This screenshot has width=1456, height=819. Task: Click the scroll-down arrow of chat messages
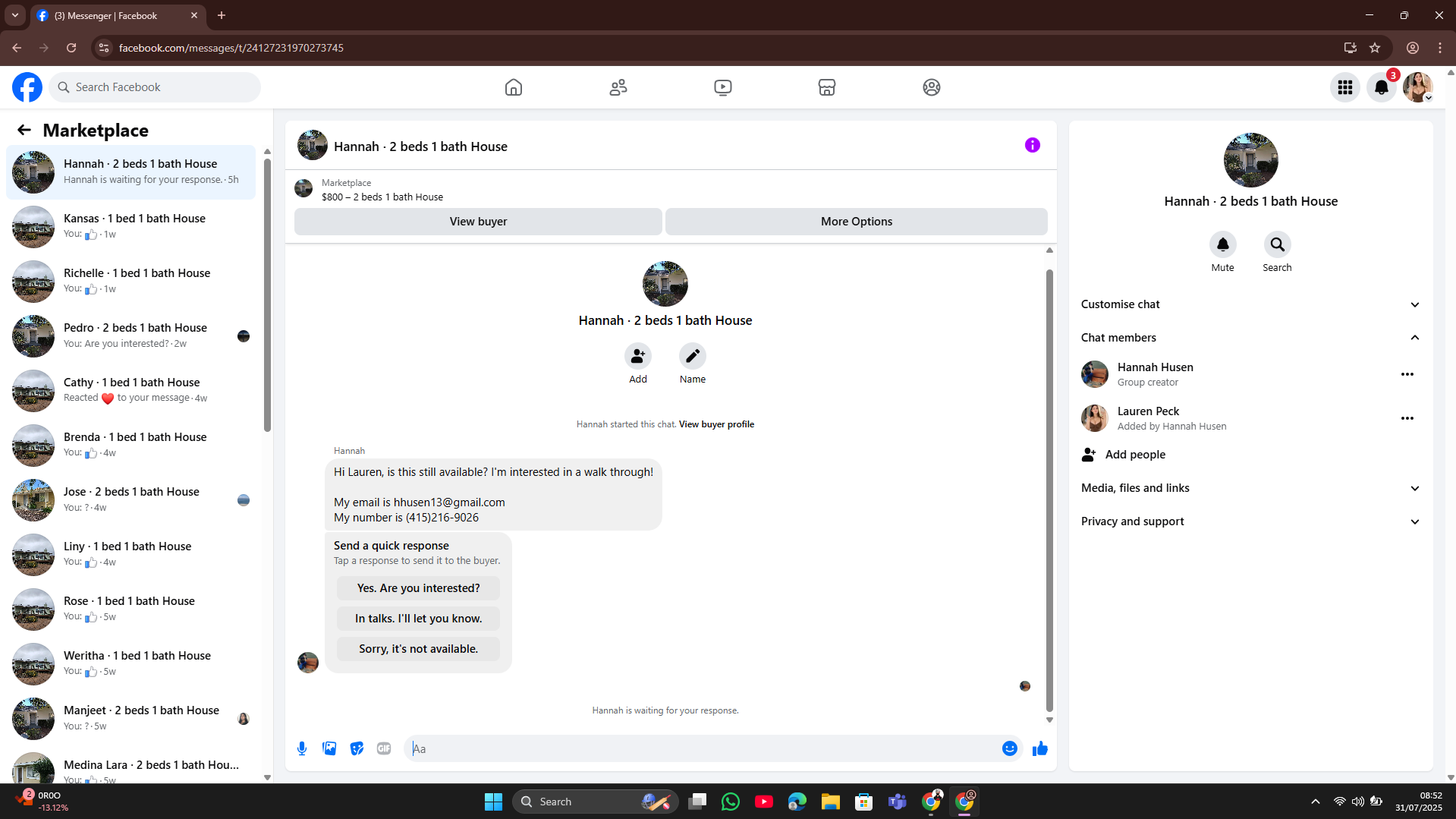(x=1049, y=720)
